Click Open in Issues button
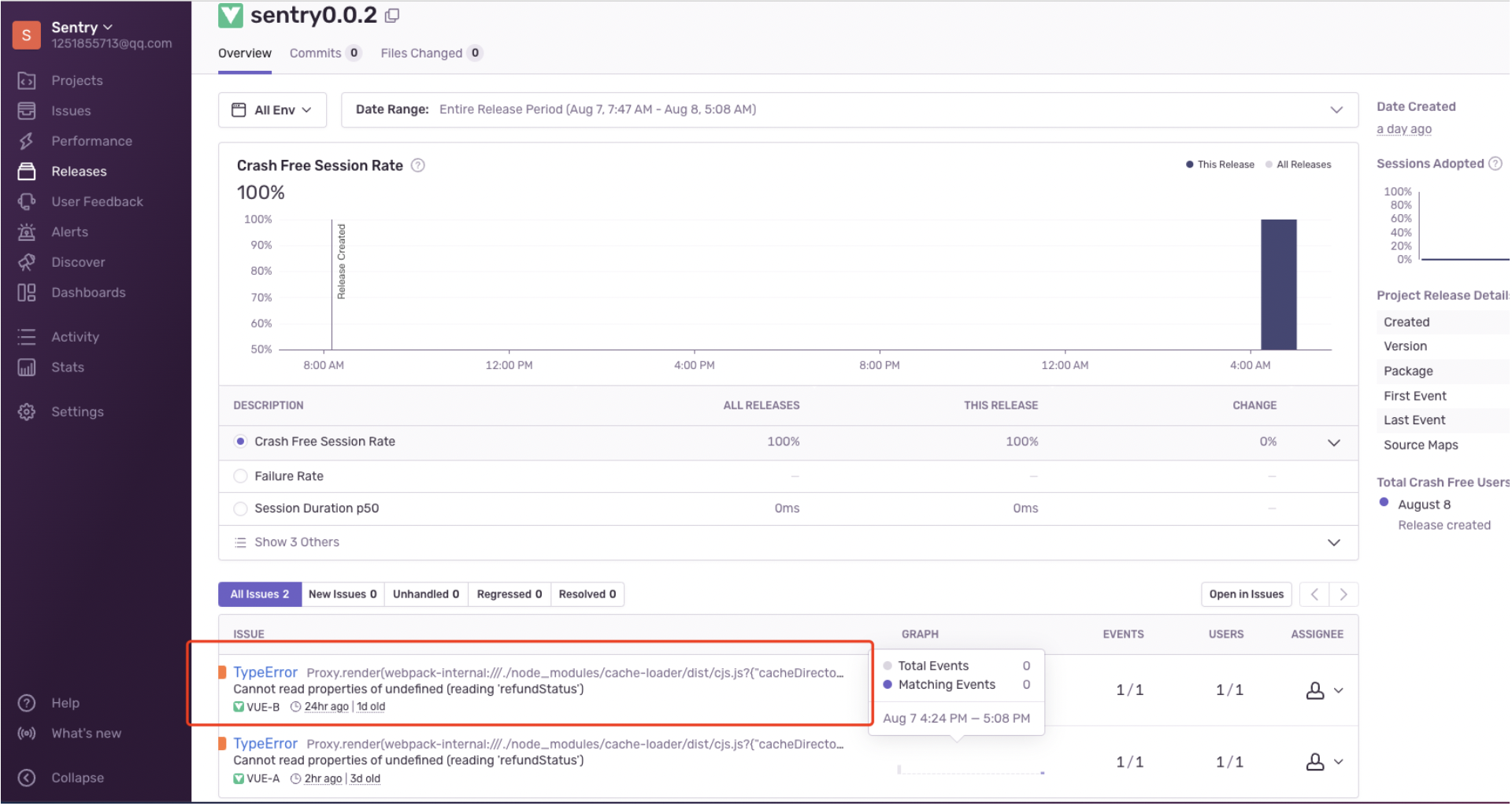Viewport: 1512px width, 806px height. 1247,594
